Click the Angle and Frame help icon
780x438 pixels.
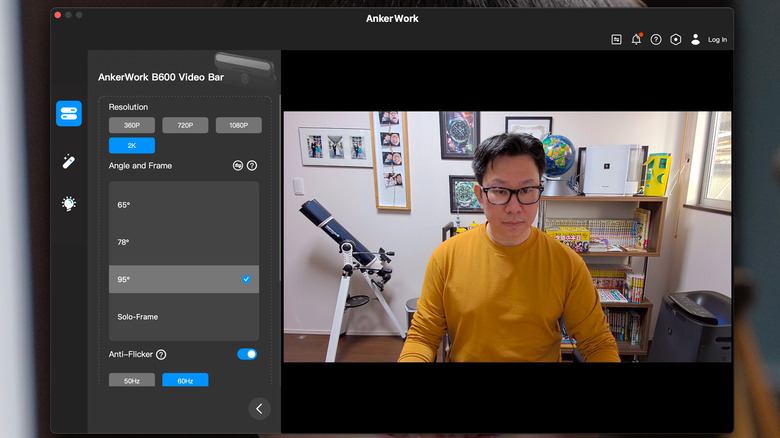(252, 166)
